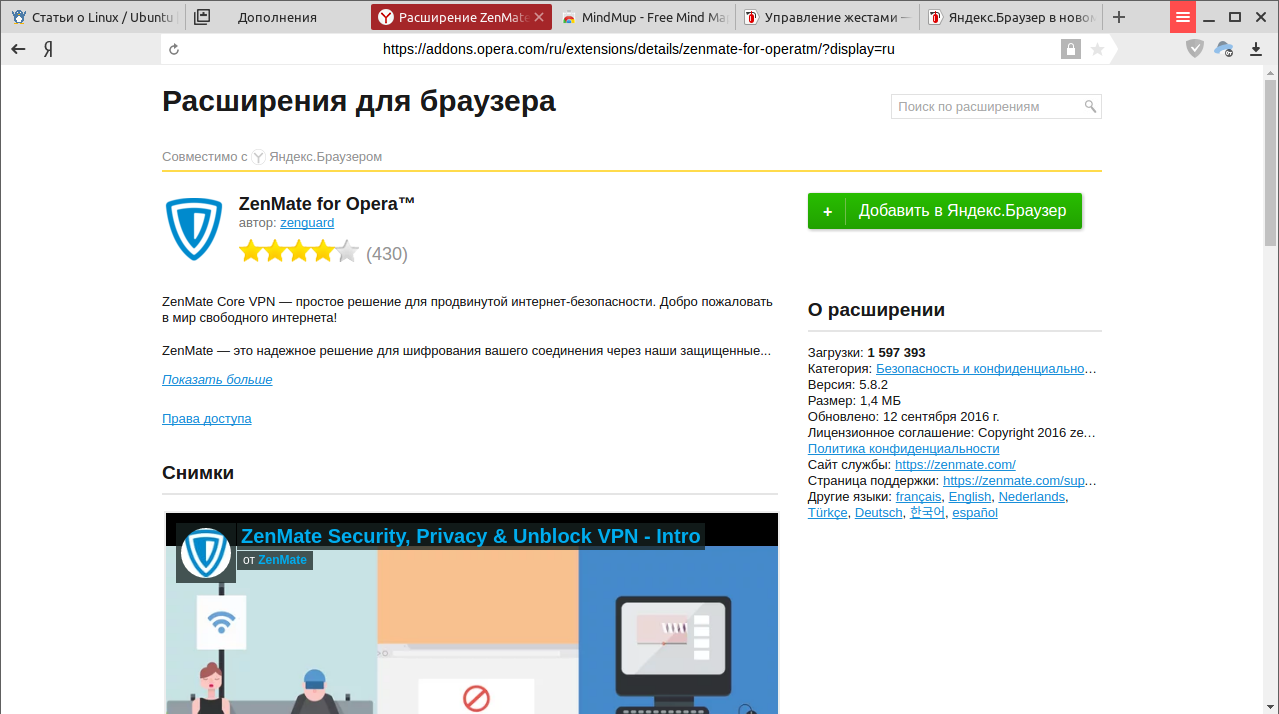Viewport: 1279px width, 714px height.
Task: Switch to Яндекс.Браузер в новом tab
Action: click(x=1010, y=17)
